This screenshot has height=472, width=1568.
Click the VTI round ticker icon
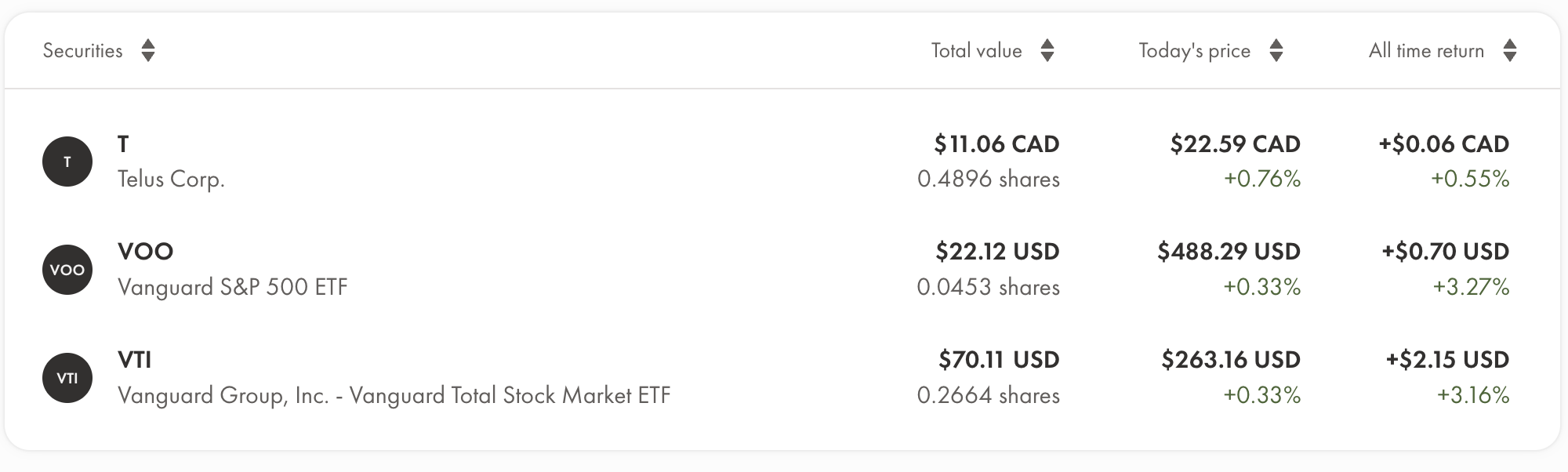(x=67, y=378)
